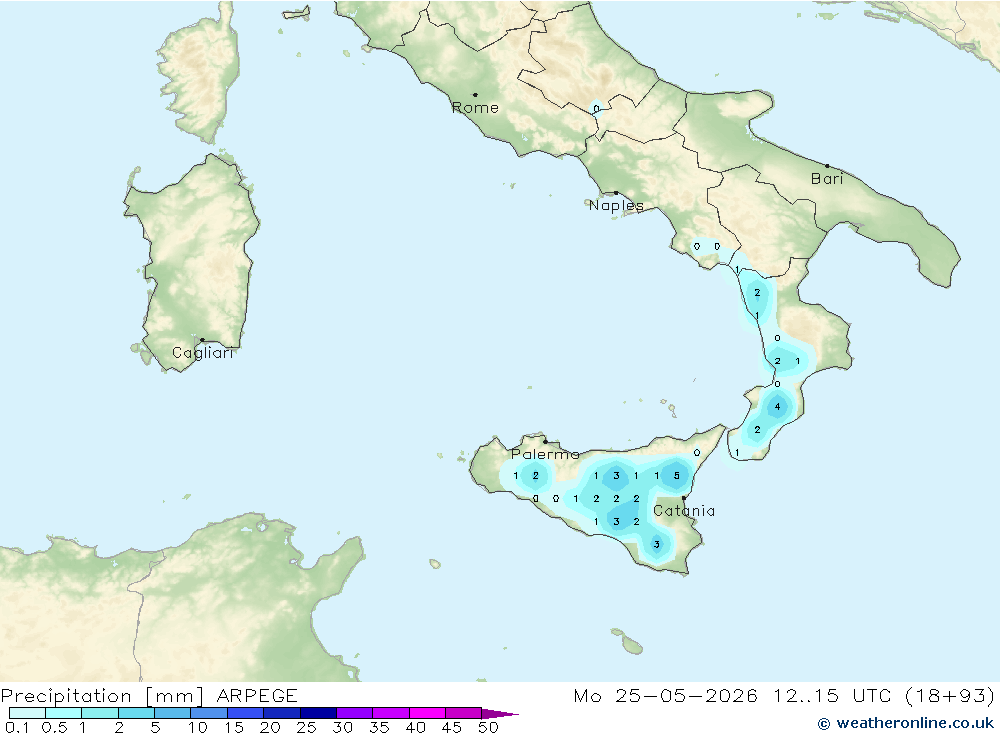Select the 40–45 mm legend color swatch
1000x733 pixels.
[x=427, y=713]
